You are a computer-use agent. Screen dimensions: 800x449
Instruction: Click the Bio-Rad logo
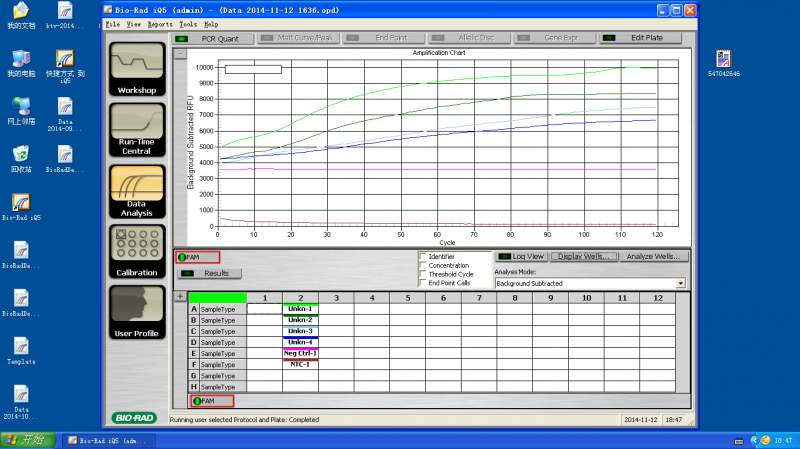[134, 418]
